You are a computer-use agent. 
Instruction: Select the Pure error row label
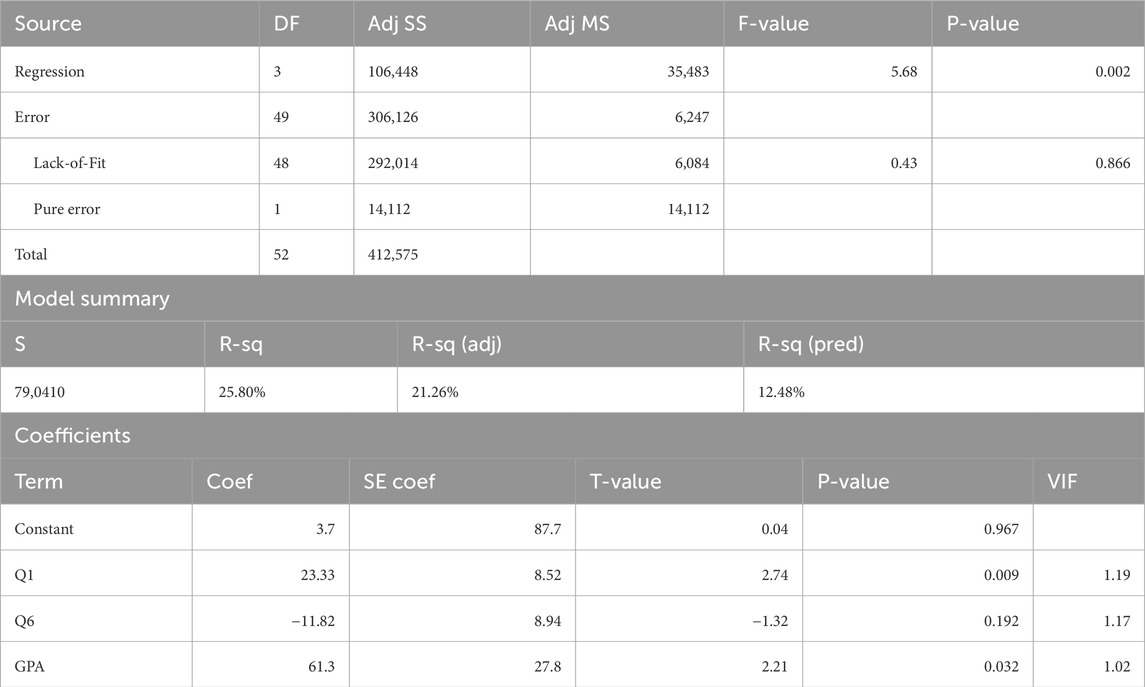click(x=67, y=209)
